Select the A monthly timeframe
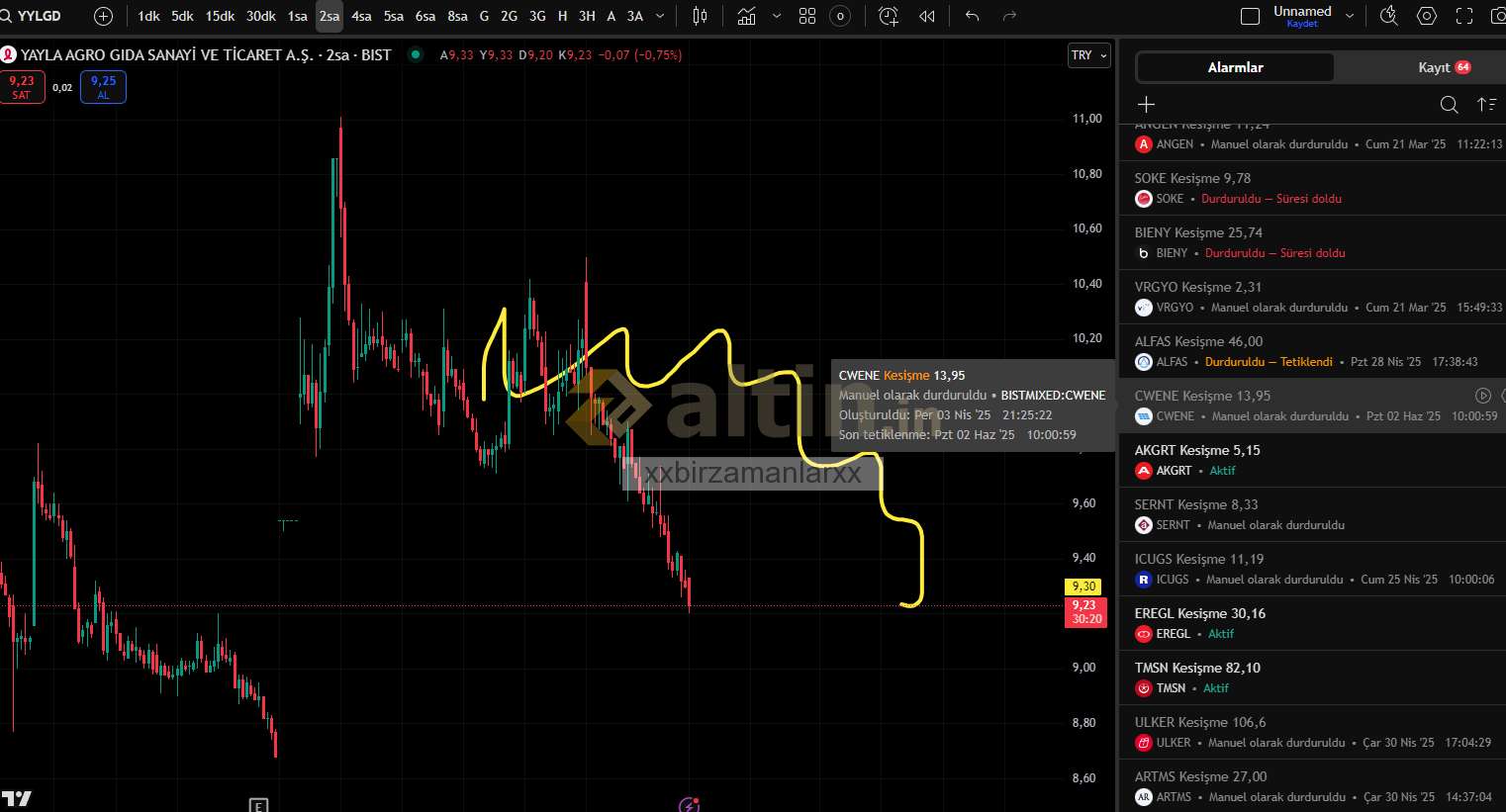The width and height of the screenshot is (1506, 812). [611, 16]
